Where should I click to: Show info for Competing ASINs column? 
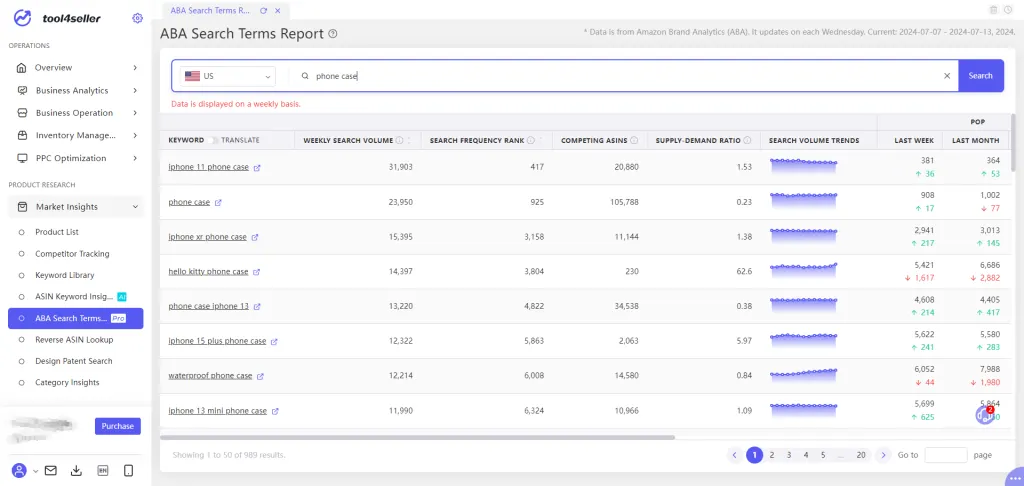tap(634, 140)
